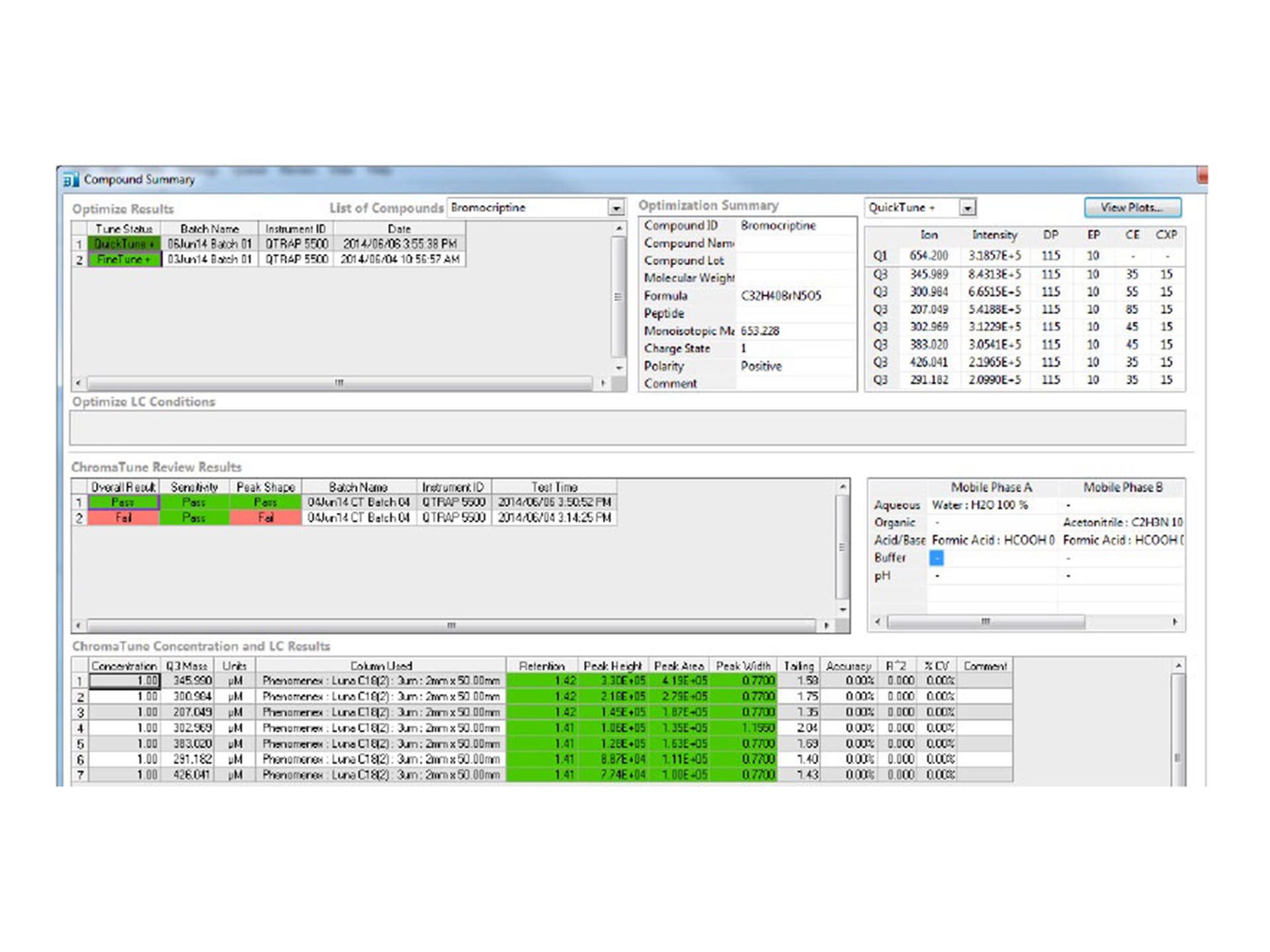Viewport: 1270px width, 952px height.
Task: Click the Concentration cell in row 1
Action: 124,681
